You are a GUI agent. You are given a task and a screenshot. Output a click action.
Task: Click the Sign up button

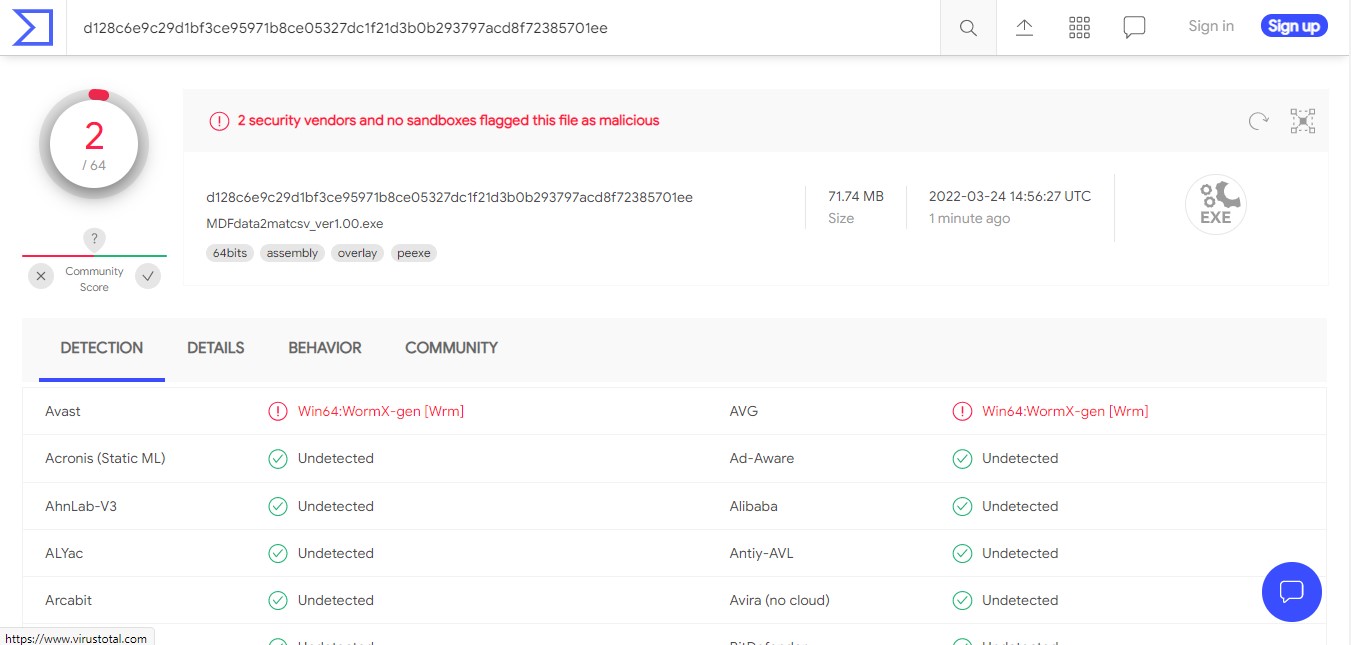pos(1294,26)
